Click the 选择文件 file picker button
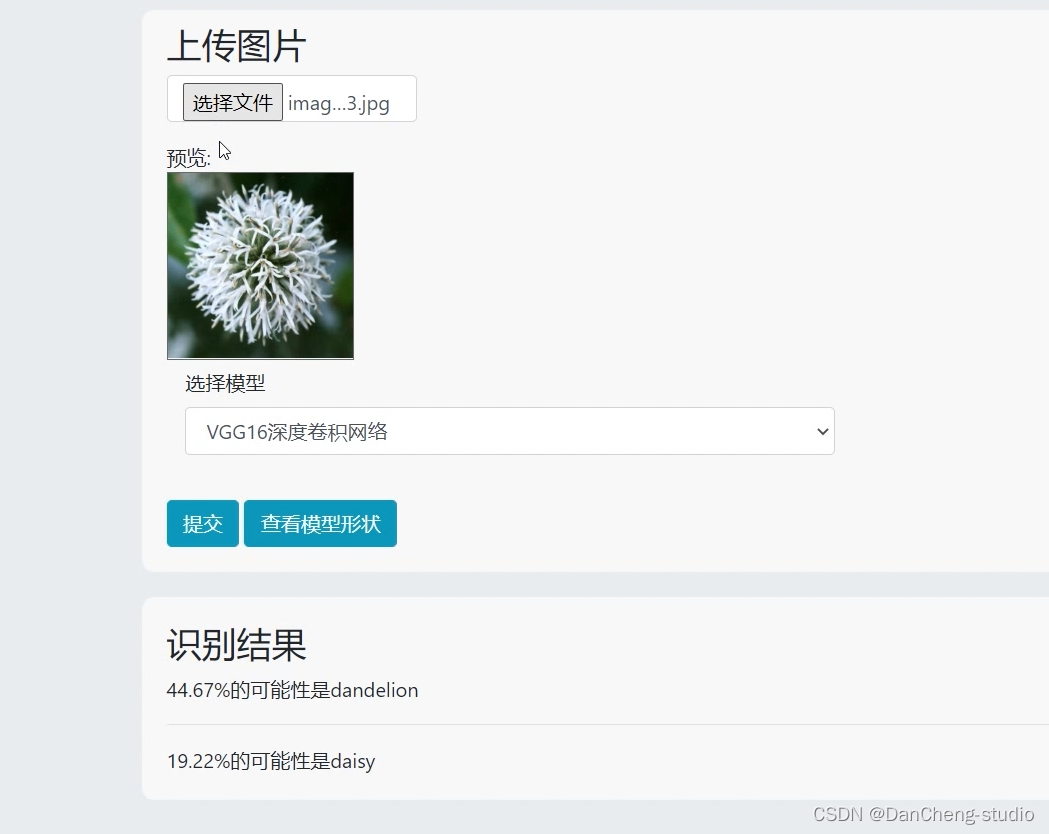 point(232,101)
